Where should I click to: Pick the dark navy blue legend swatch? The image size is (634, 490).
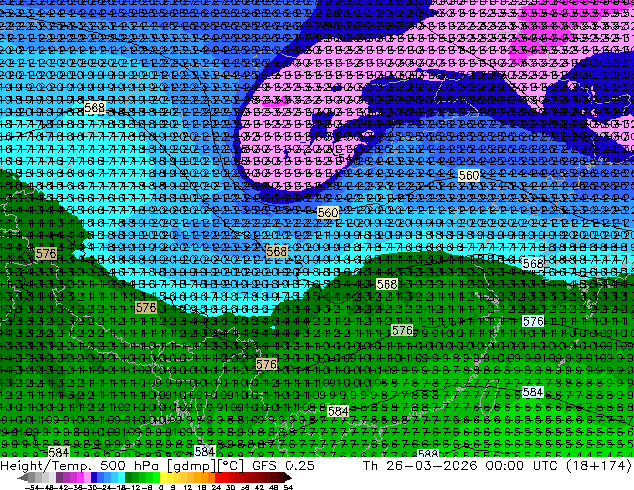[x=94, y=477]
